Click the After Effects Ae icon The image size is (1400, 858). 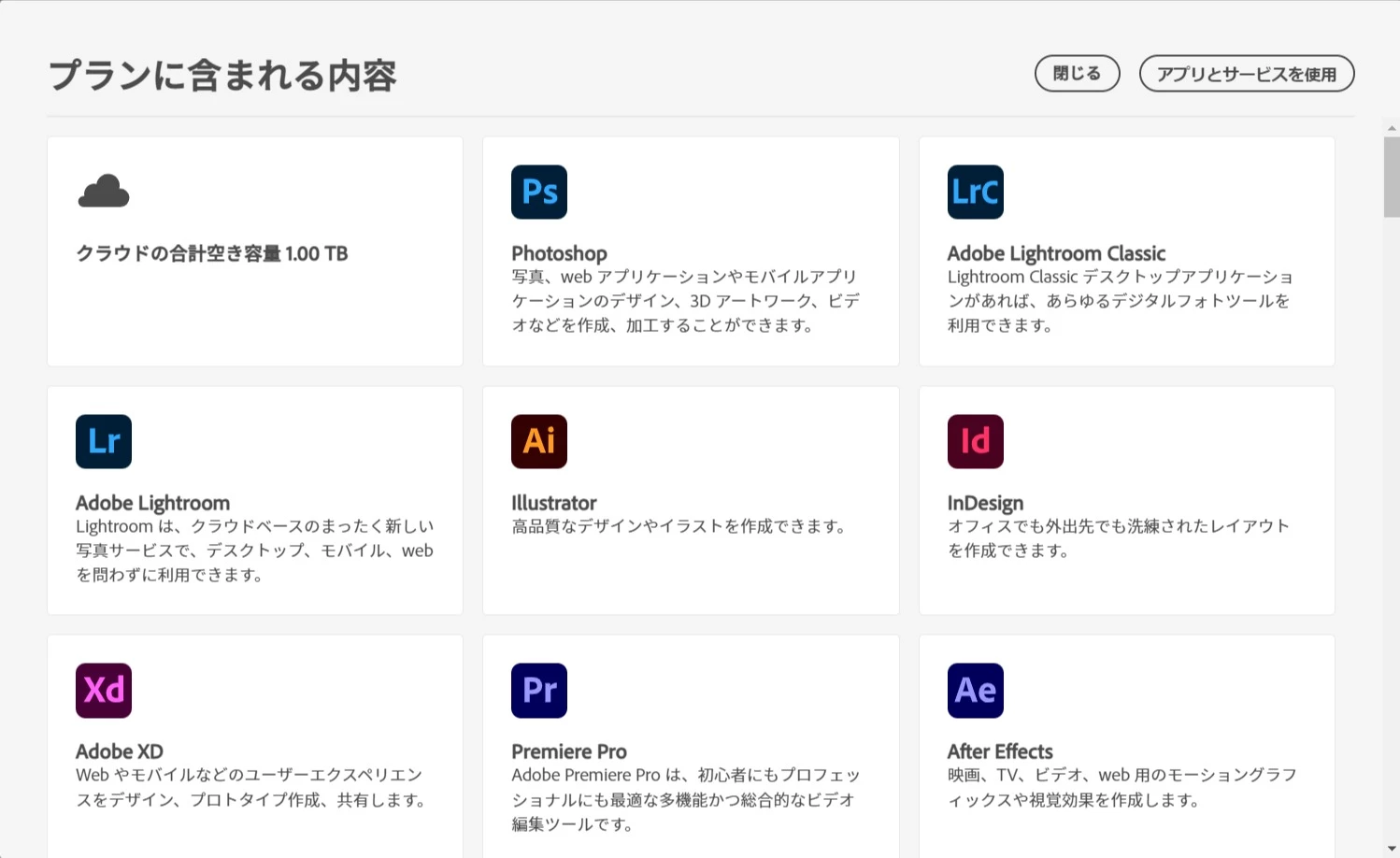[976, 691]
